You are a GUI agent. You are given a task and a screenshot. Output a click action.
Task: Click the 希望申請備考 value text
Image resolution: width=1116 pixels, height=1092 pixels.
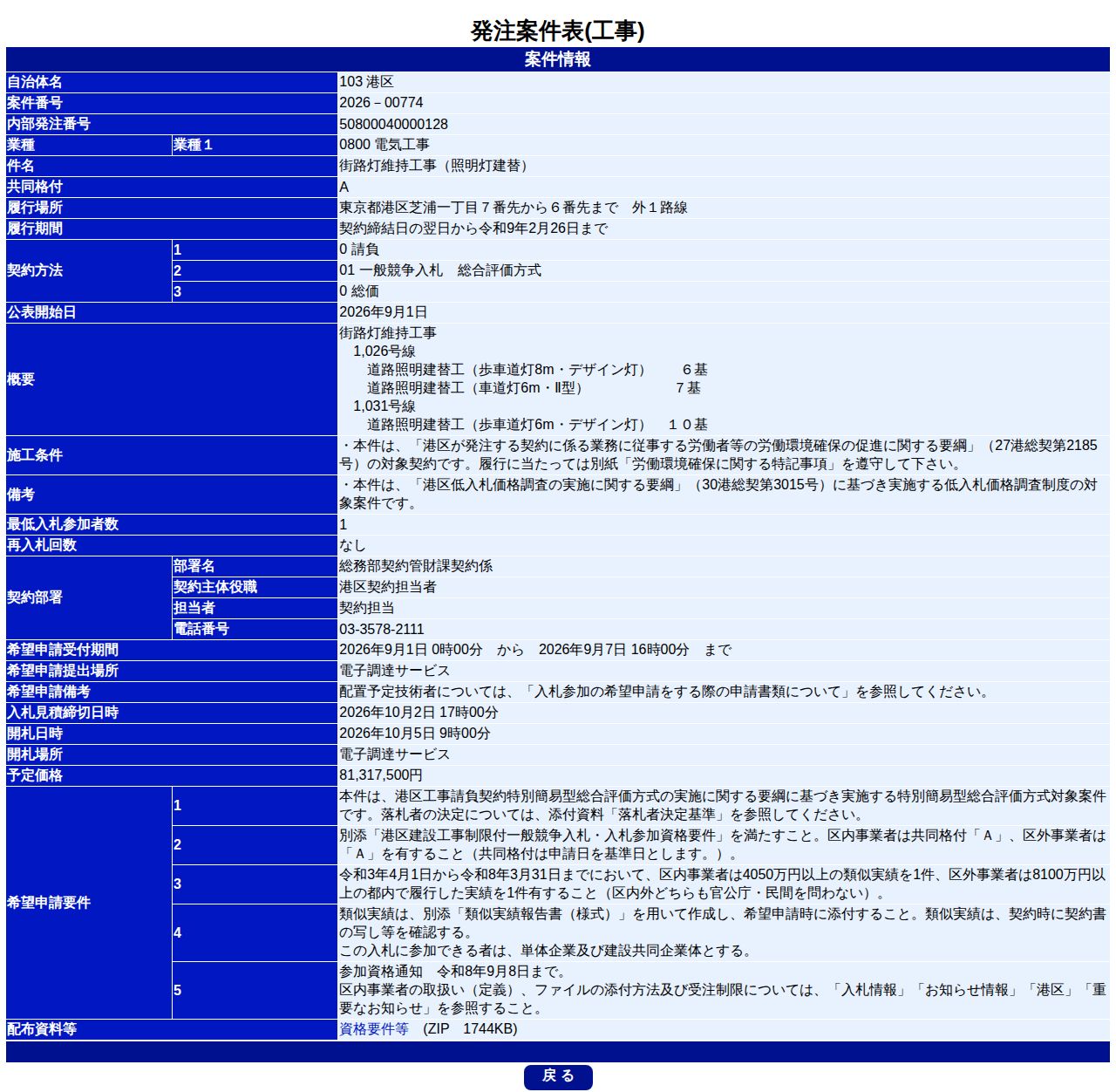tap(666, 692)
